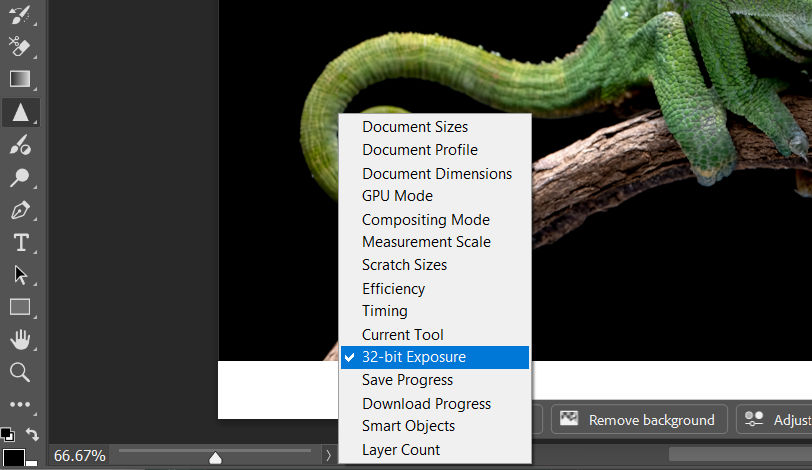This screenshot has width=812, height=470.
Task: Choose Download Progress in the menu
Action: [435, 404]
